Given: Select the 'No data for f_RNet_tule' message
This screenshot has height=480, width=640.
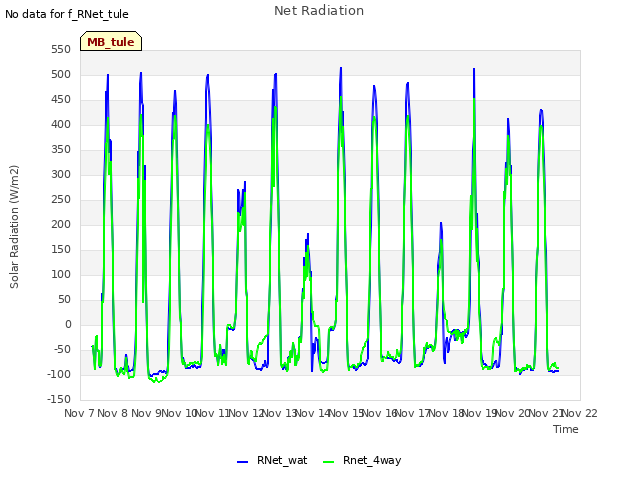Looking at the screenshot, I should click(67, 14).
